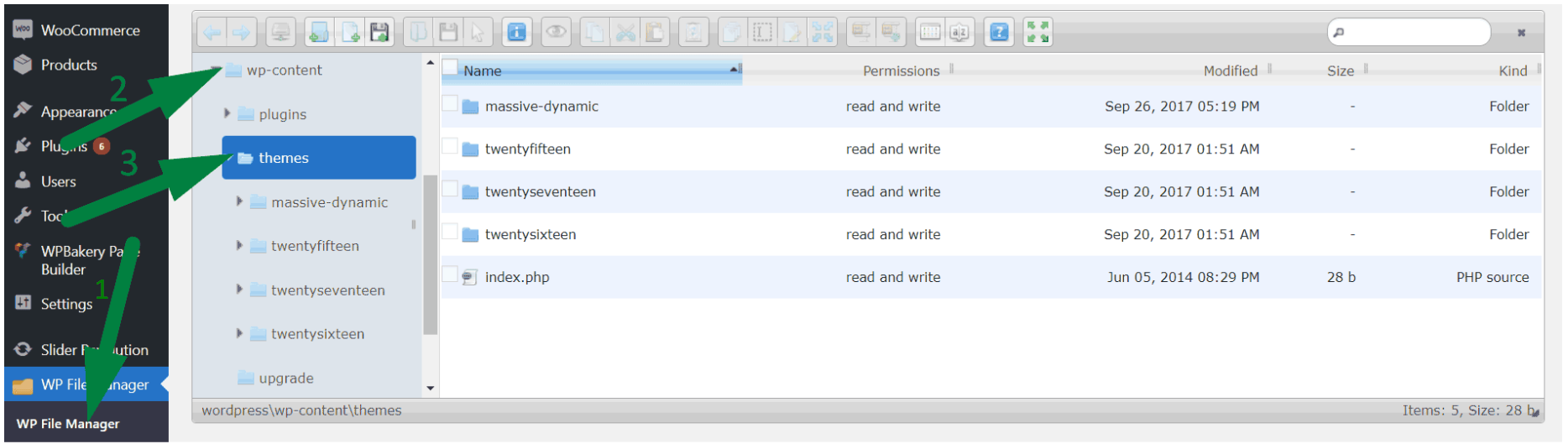Select the wp-content folder in tree
1568x444 pixels.
coord(284,70)
